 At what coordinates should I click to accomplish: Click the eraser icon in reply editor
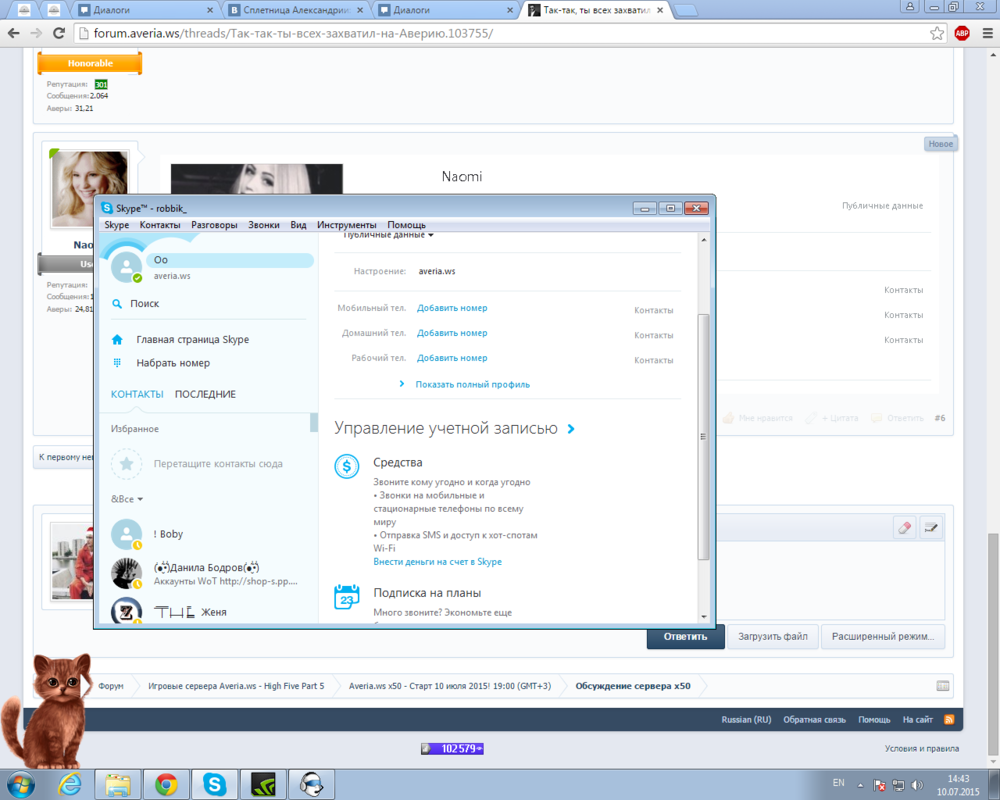point(905,528)
